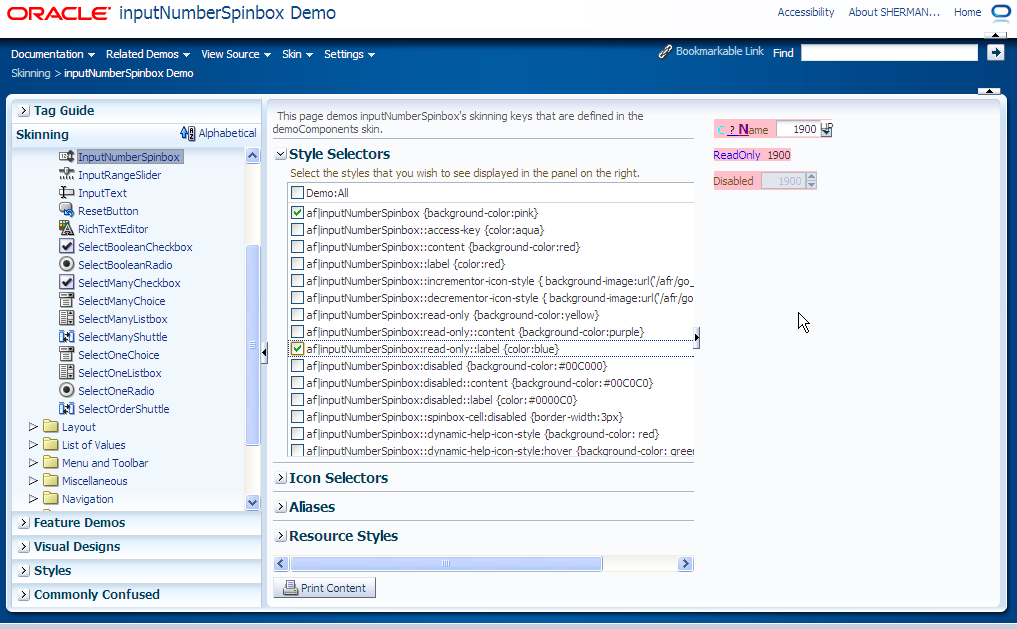The image size is (1017, 629).
Task: Click the SelectOneChoice component icon
Action: pos(66,354)
